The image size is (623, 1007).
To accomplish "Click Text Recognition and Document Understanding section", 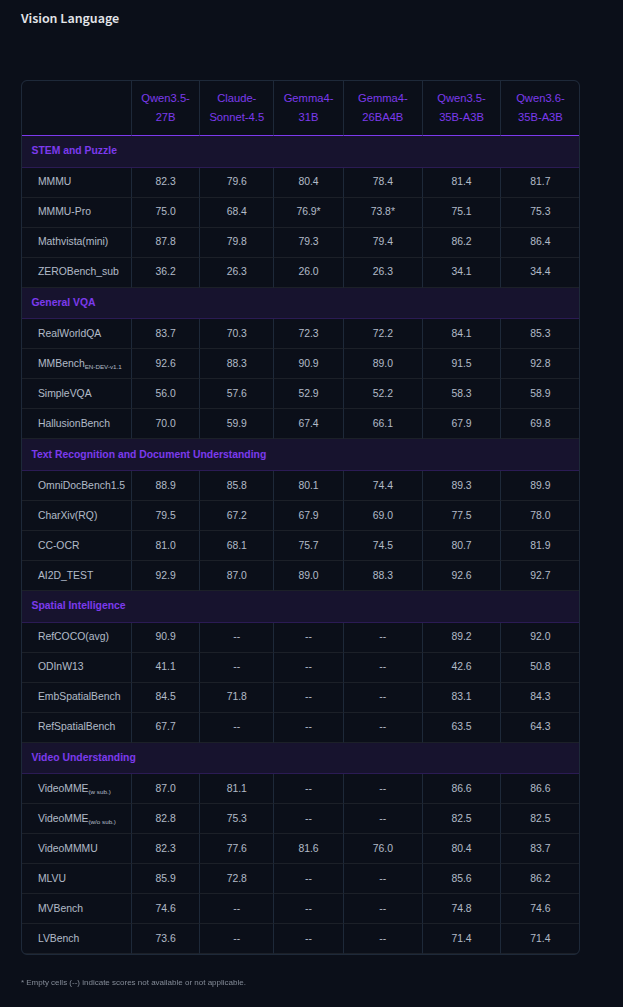I will (301, 455).
